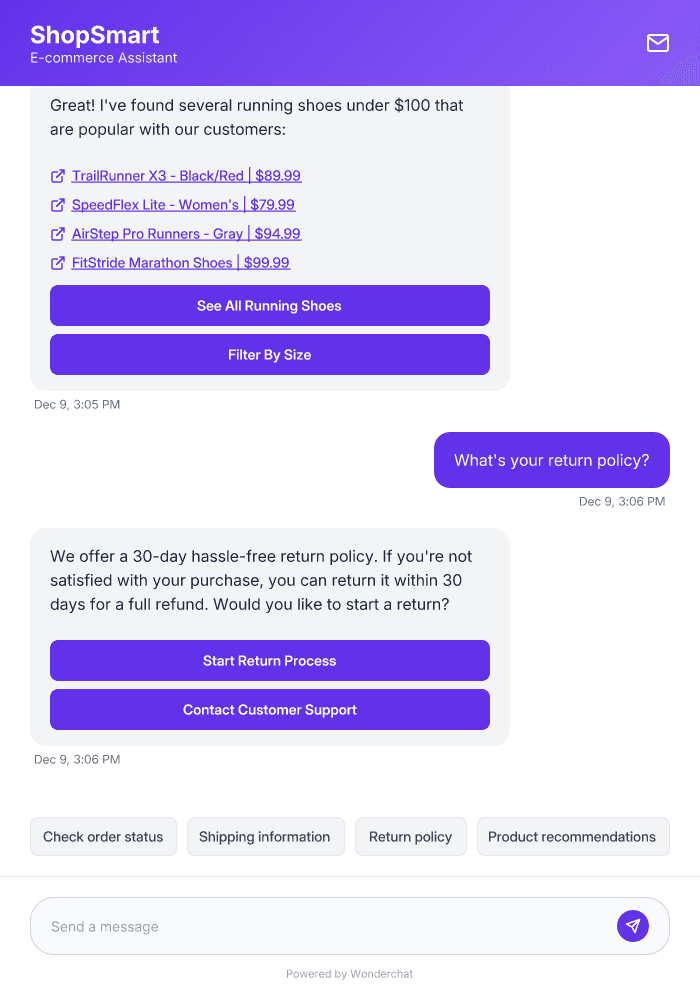This screenshot has width=700, height=1000.
Task: Open the Powered by Wonderchat link
Action: [x=349, y=973]
